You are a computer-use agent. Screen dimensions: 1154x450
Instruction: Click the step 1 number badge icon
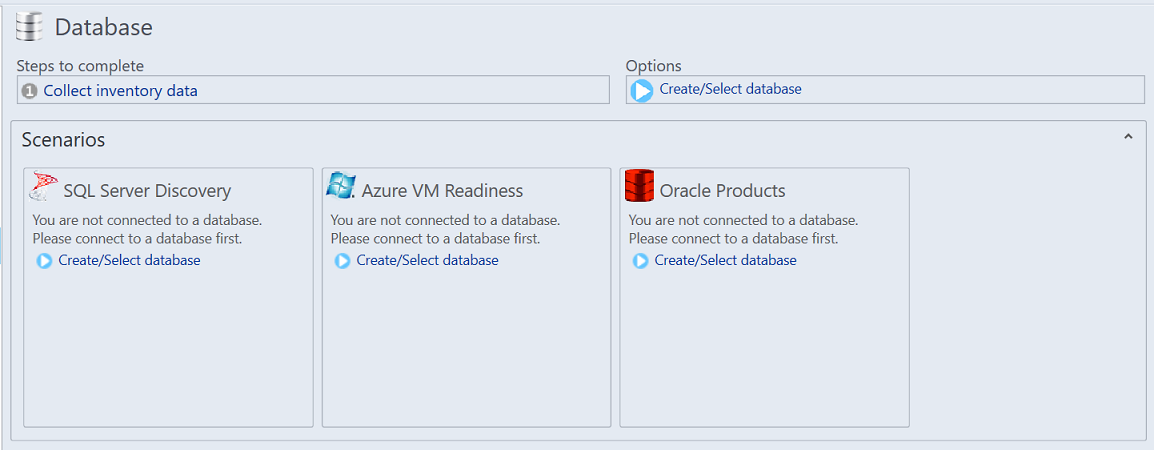point(30,91)
